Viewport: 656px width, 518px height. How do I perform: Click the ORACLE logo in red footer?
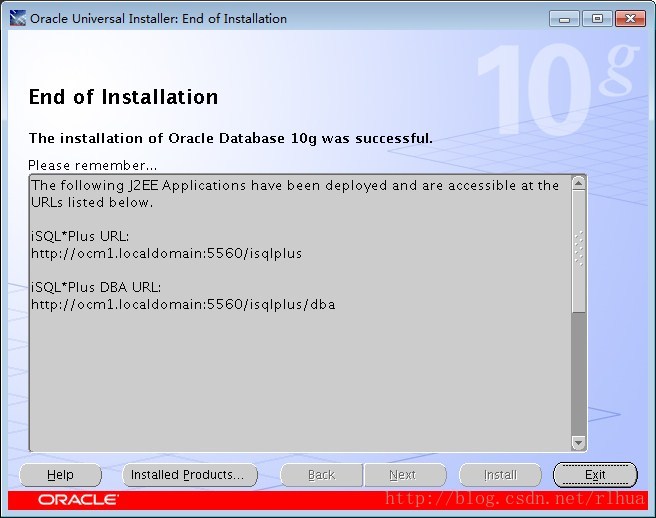pyautogui.click(x=78, y=500)
